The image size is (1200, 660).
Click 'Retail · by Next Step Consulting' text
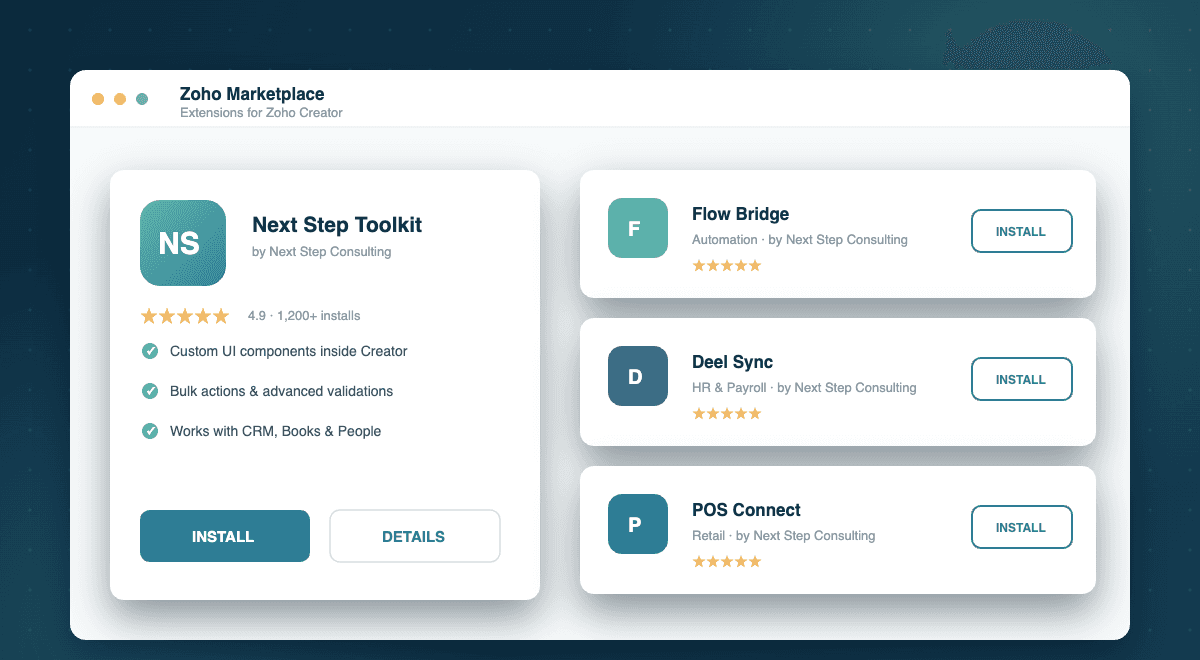(784, 536)
